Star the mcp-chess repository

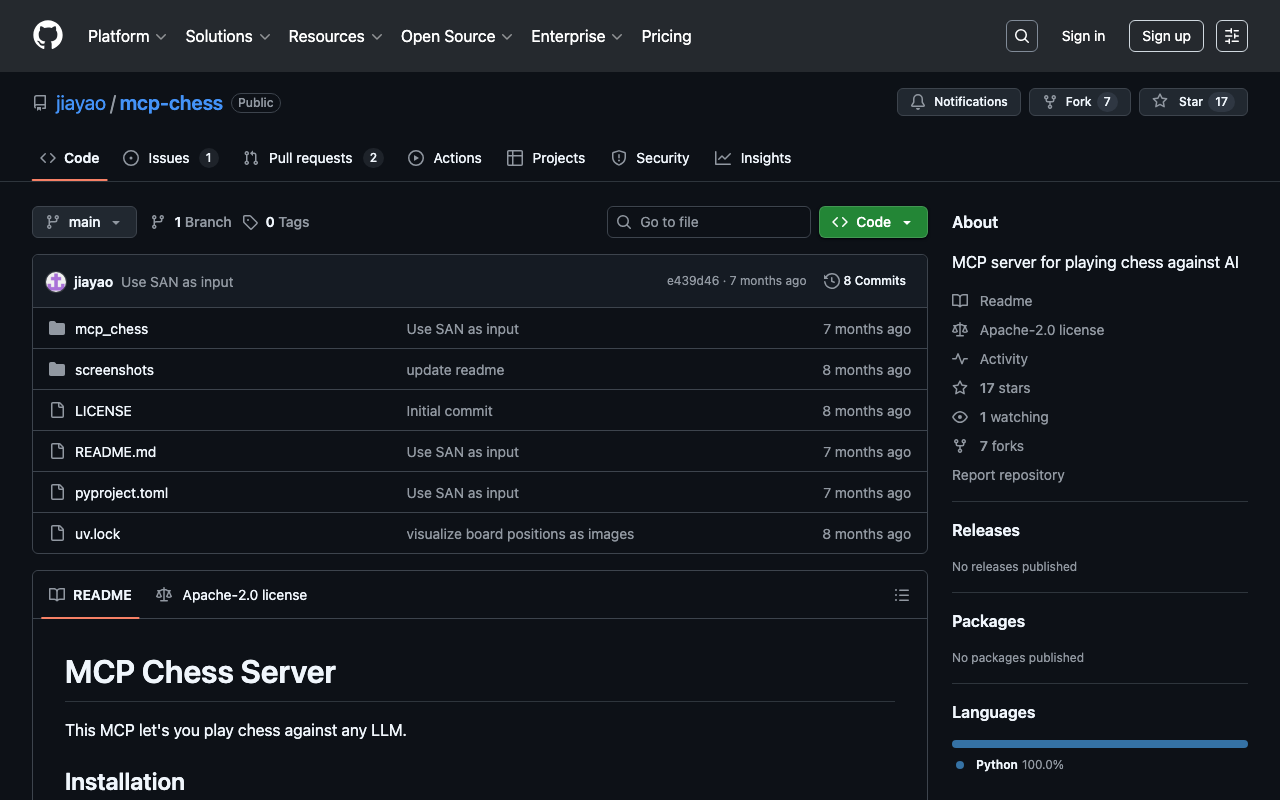pyautogui.click(x=1192, y=102)
